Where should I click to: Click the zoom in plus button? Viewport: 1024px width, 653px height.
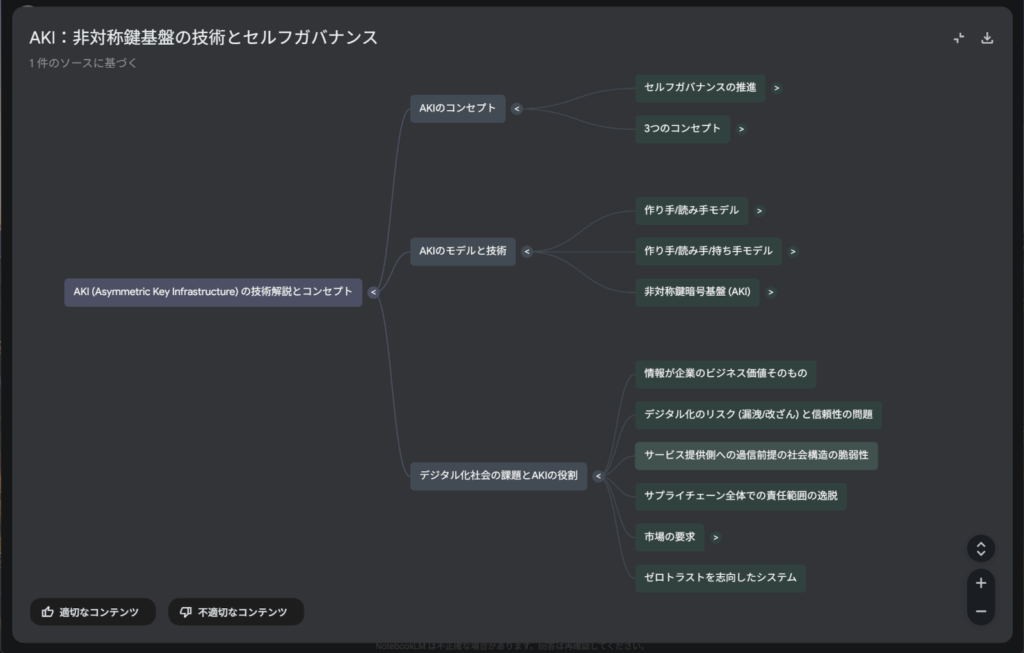pyautogui.click(x=981, y=583)
